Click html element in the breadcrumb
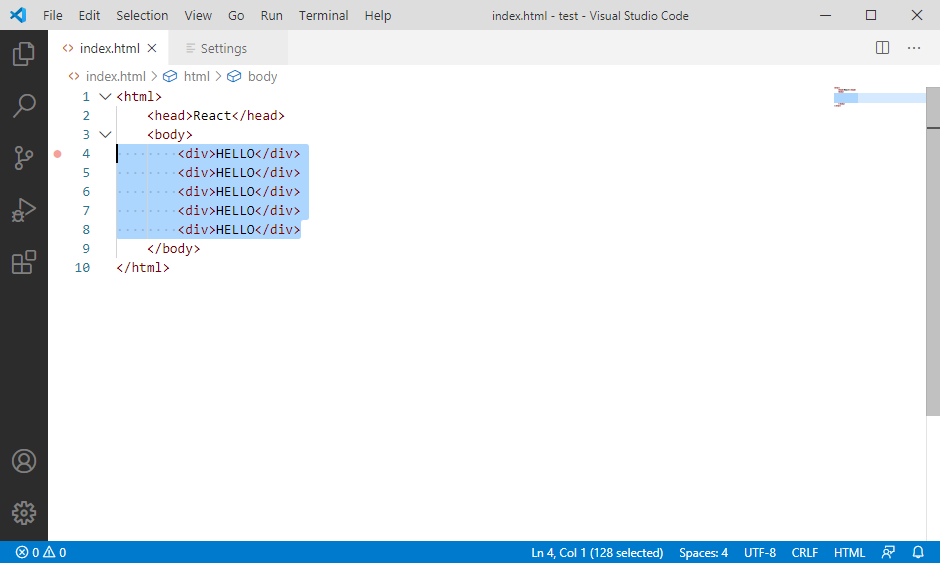 point(197,77)
